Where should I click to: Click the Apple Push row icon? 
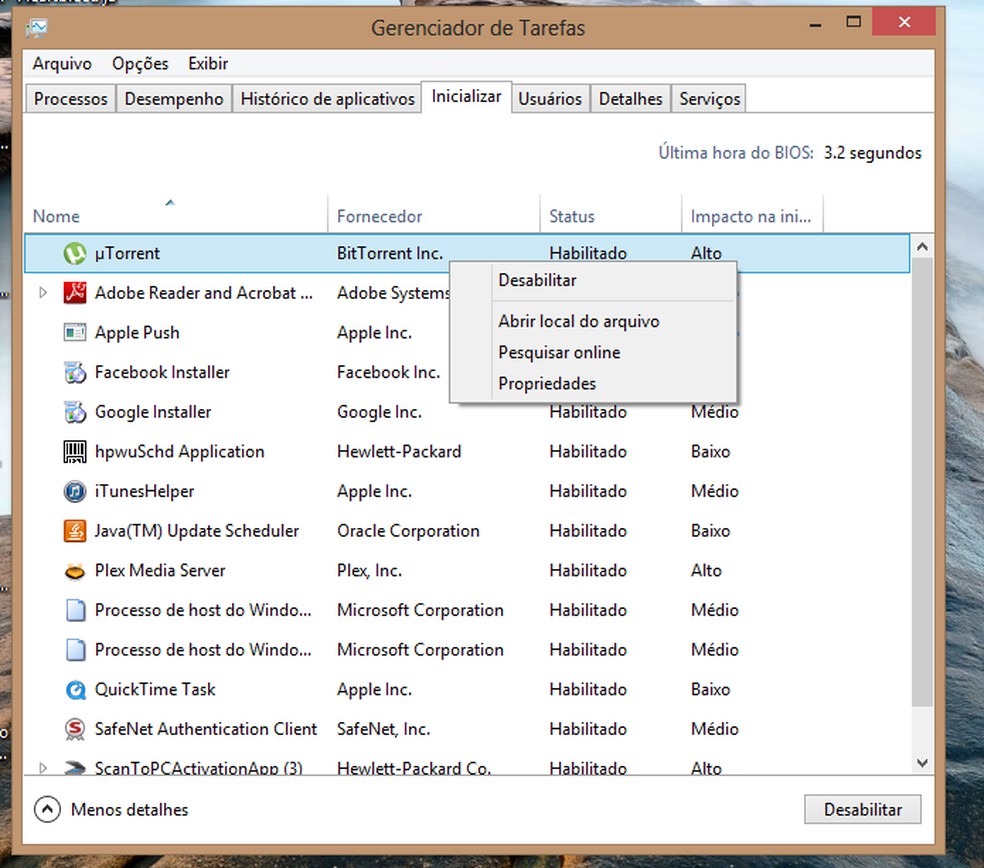(75, 333)
